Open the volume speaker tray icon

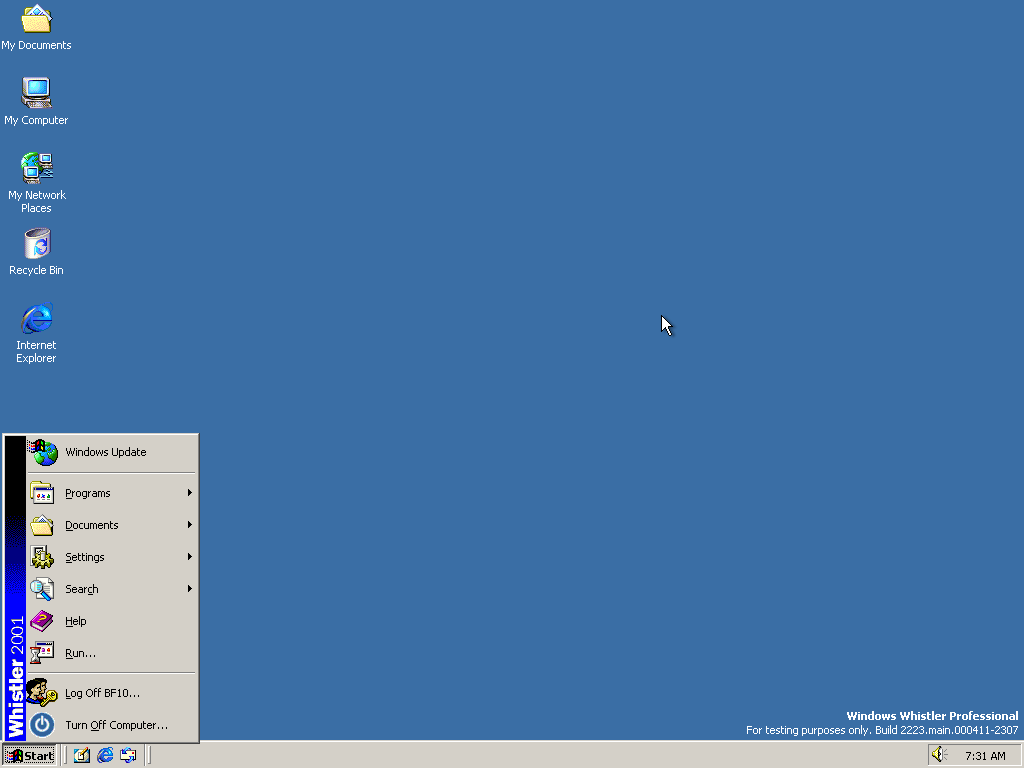940,755
